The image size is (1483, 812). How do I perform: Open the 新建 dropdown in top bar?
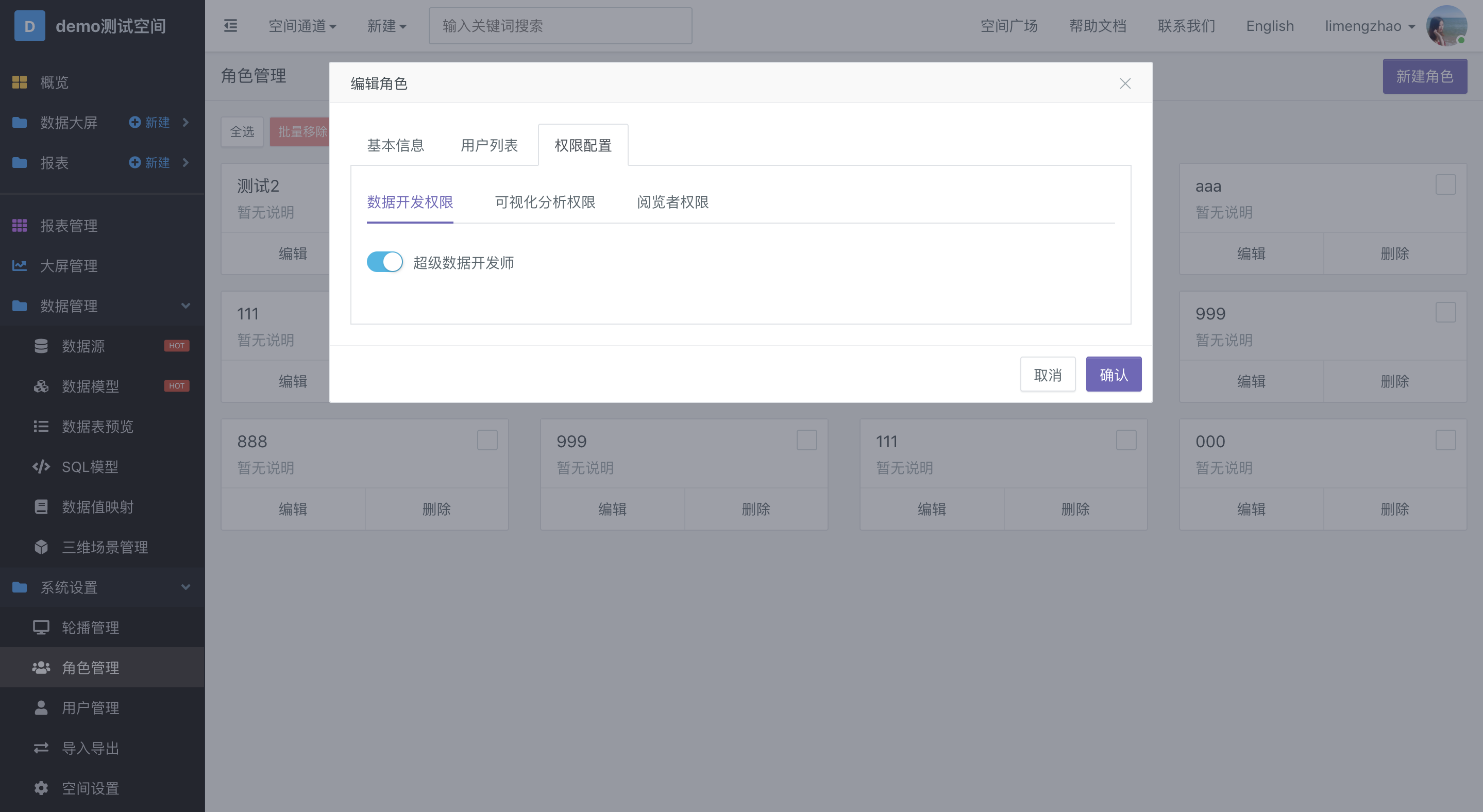pos(387,26)
